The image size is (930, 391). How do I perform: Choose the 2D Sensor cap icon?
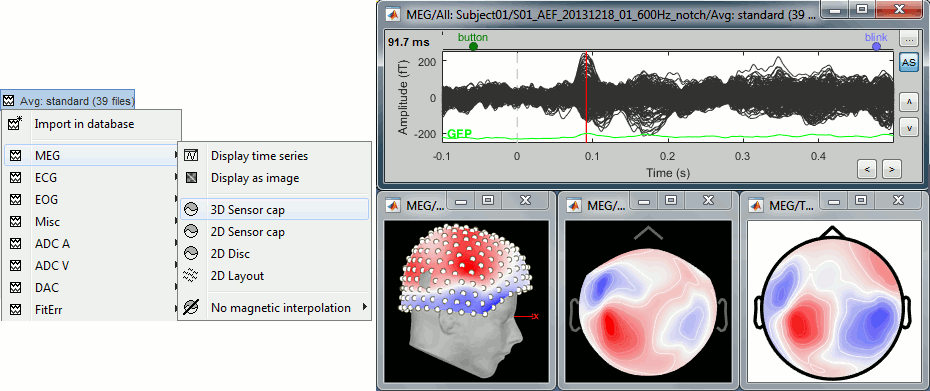(x=191, y=231)
